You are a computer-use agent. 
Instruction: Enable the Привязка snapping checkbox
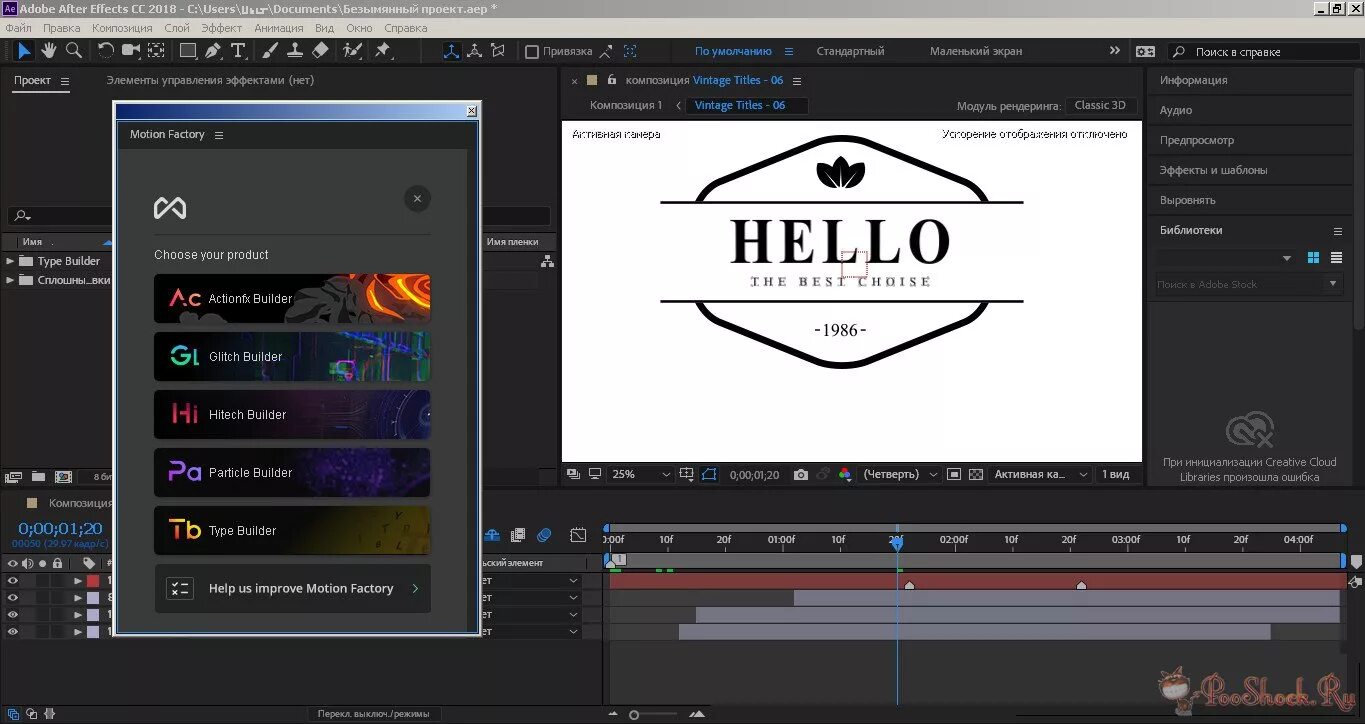[x=532, y=51]
